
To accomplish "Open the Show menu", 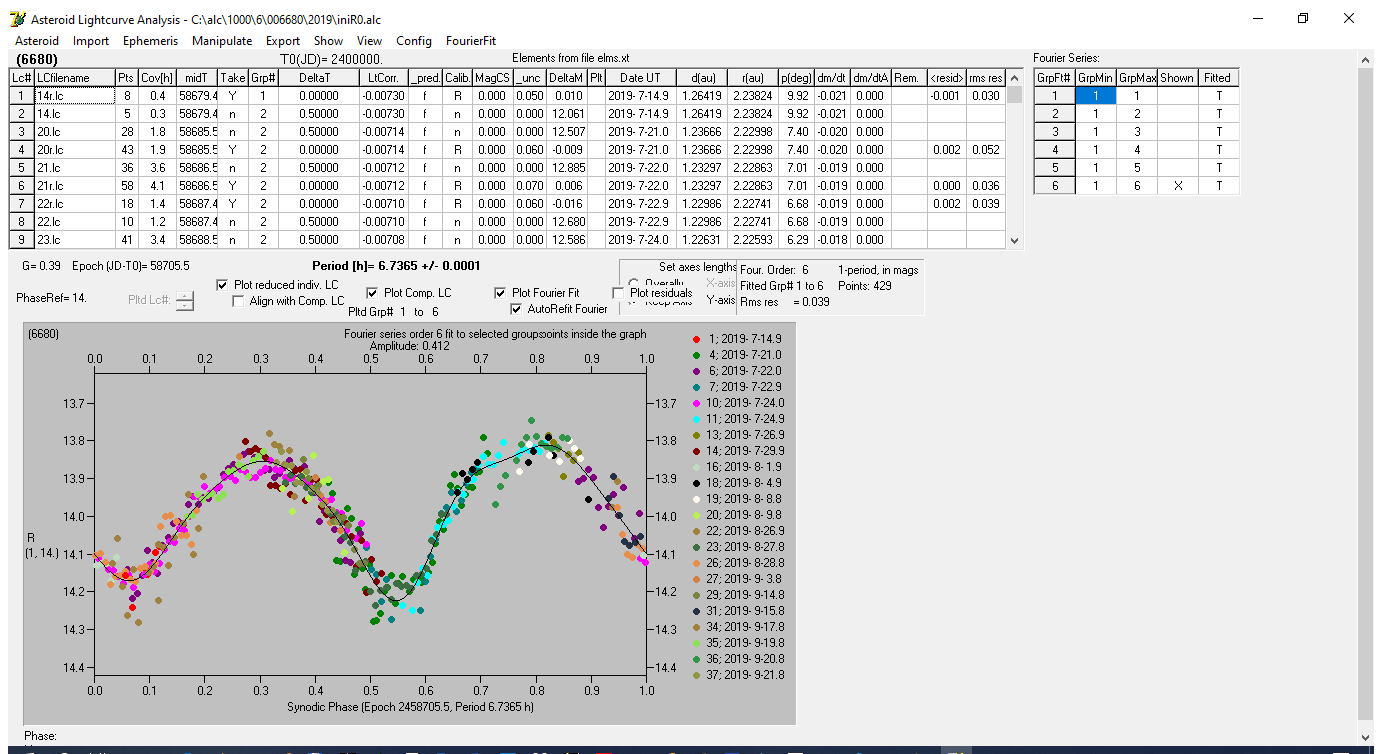I will coord(328,41).
